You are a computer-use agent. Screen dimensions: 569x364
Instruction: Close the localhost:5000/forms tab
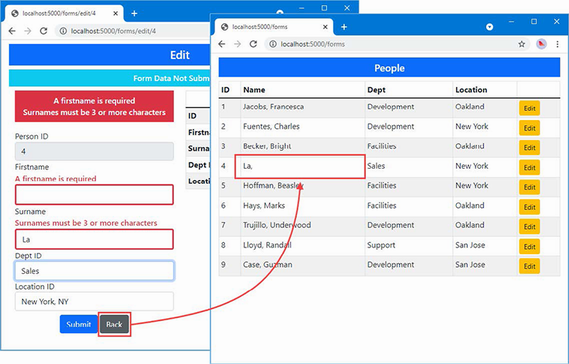[x=325, y=27]
